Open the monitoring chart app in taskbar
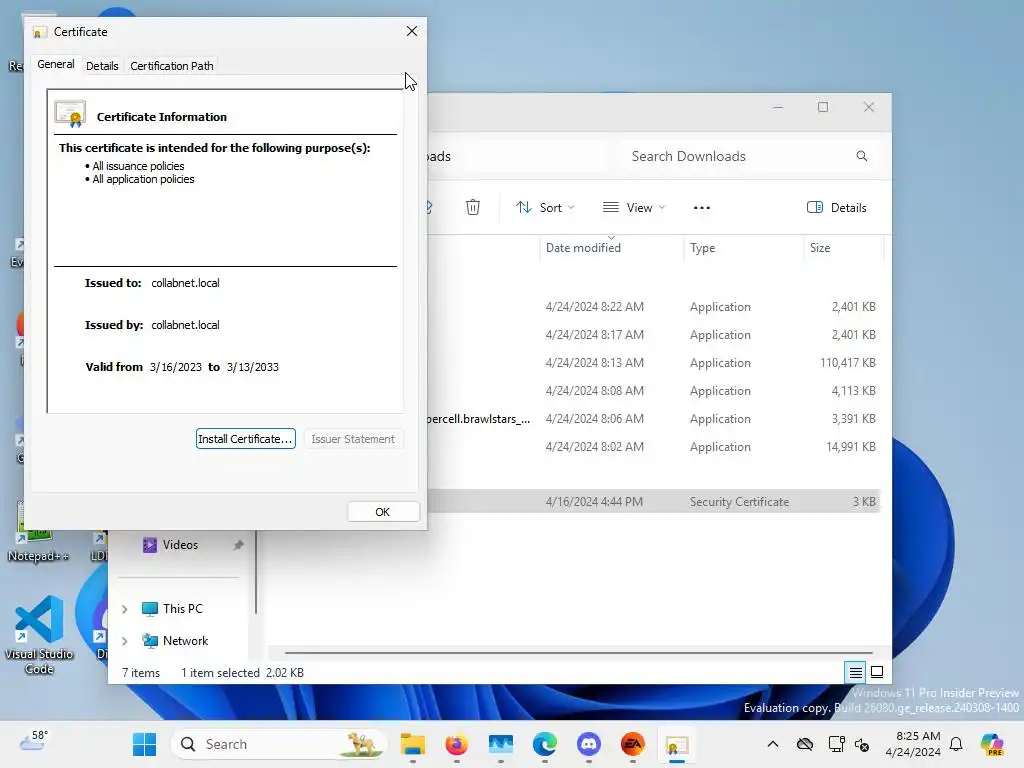 coord(501,744)
